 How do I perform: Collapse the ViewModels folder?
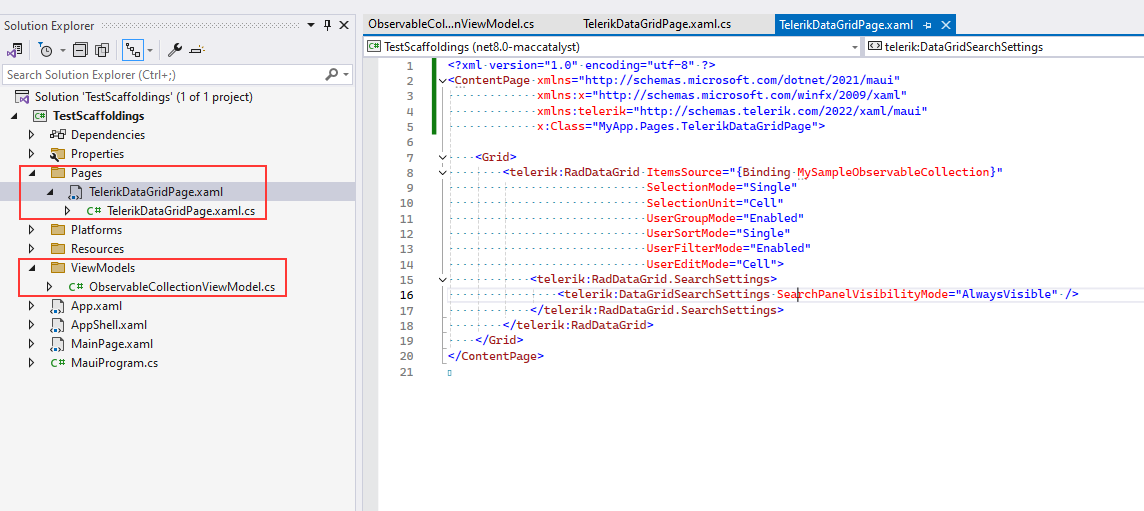32,268
